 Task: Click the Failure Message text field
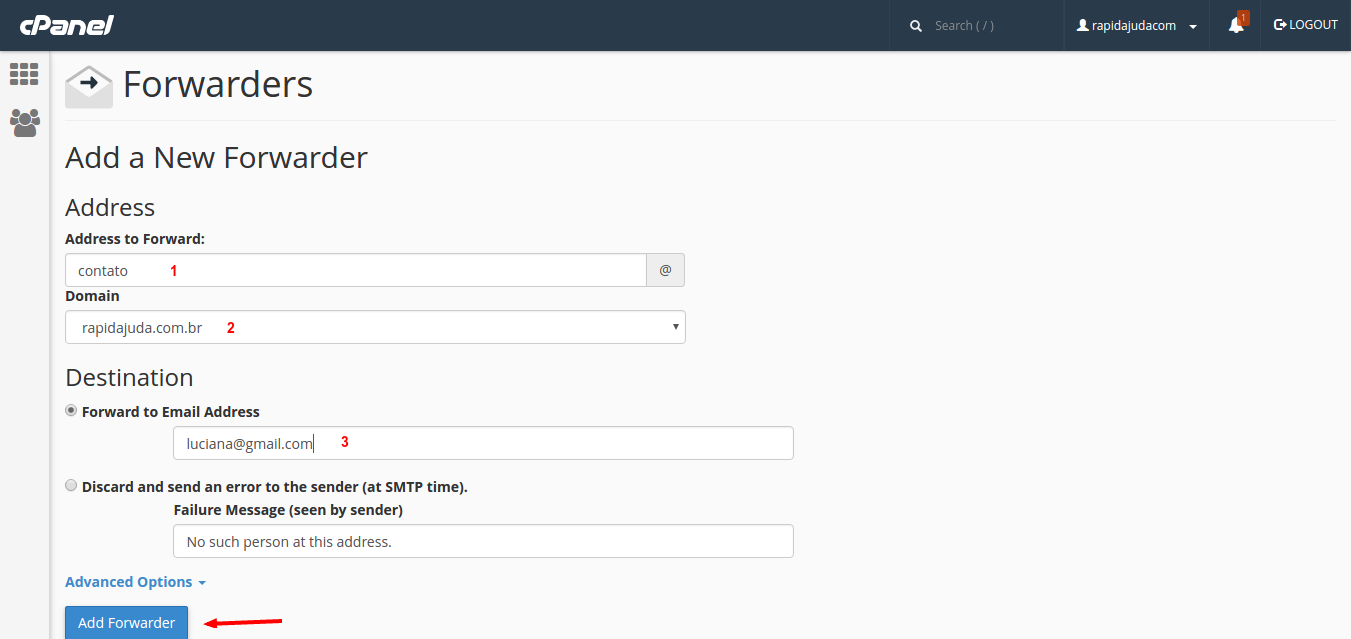(x=482, y=541)
